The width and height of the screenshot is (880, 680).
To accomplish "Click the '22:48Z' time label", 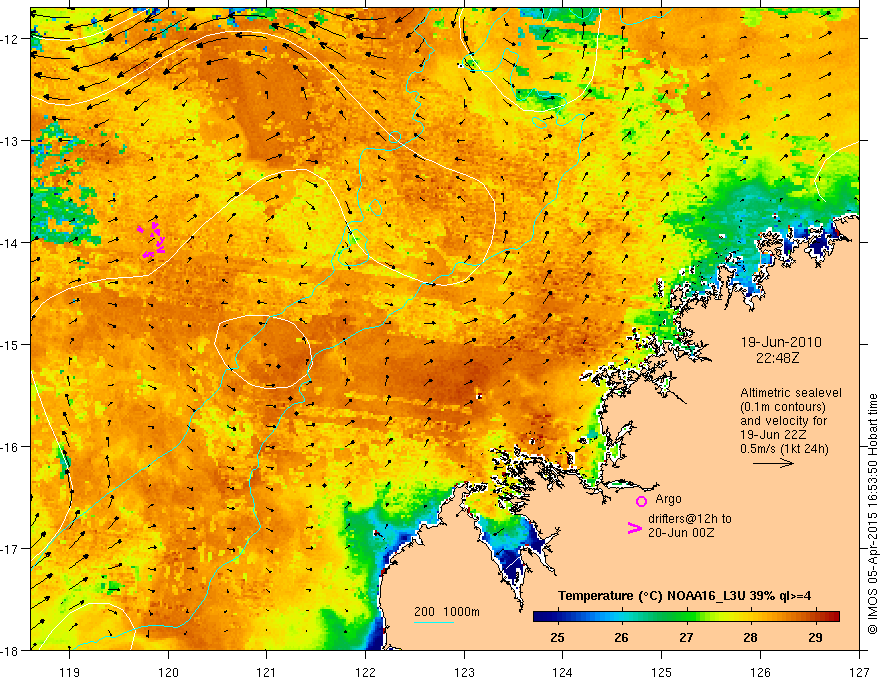I will click(777, 357).
